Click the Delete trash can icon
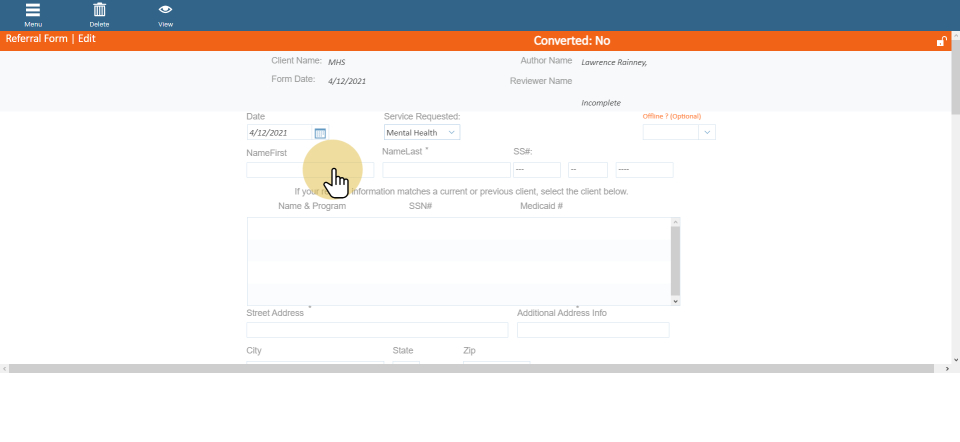960x442 pixels. [x=99, y=11]
